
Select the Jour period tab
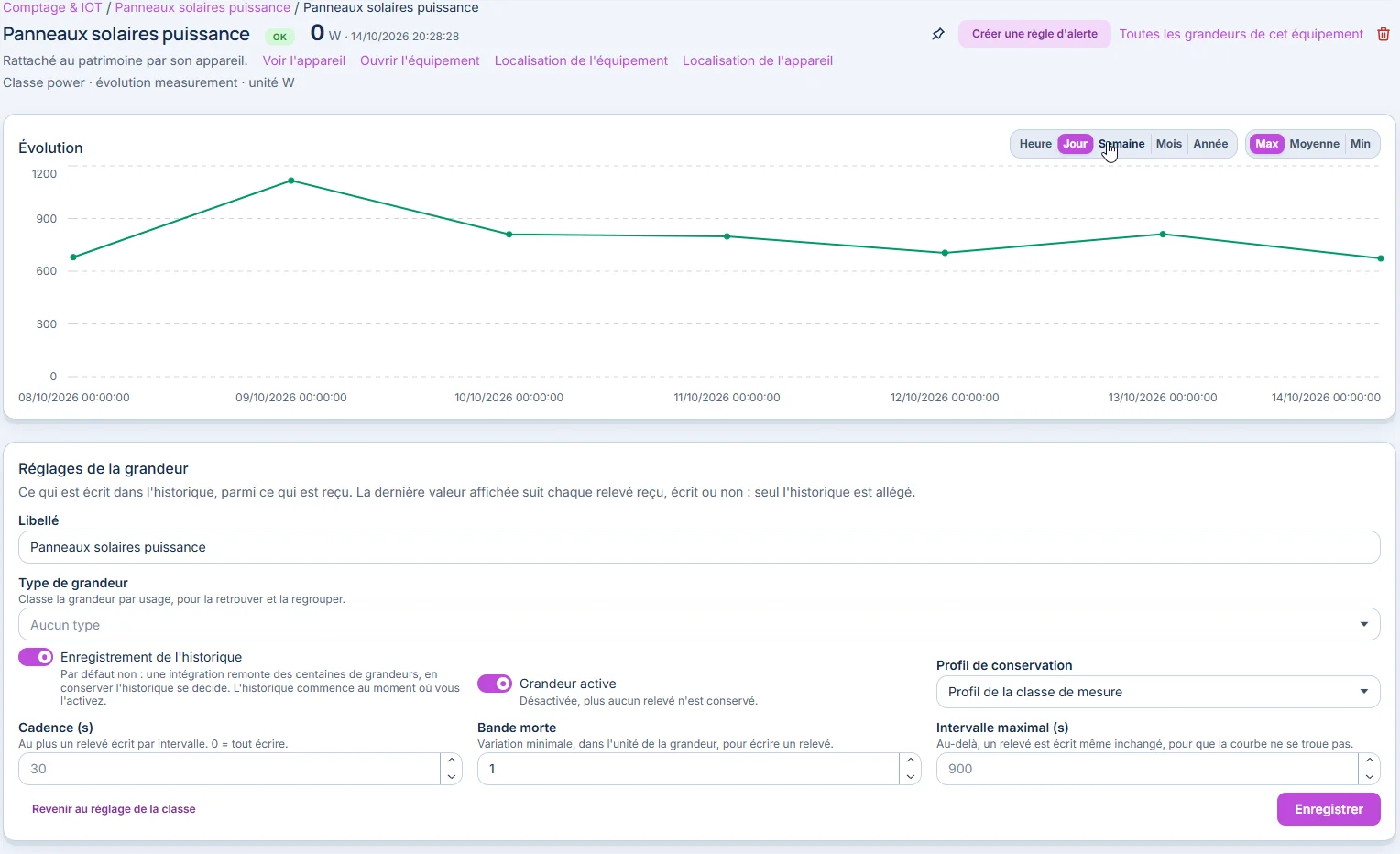click(x=1076, y=144)
